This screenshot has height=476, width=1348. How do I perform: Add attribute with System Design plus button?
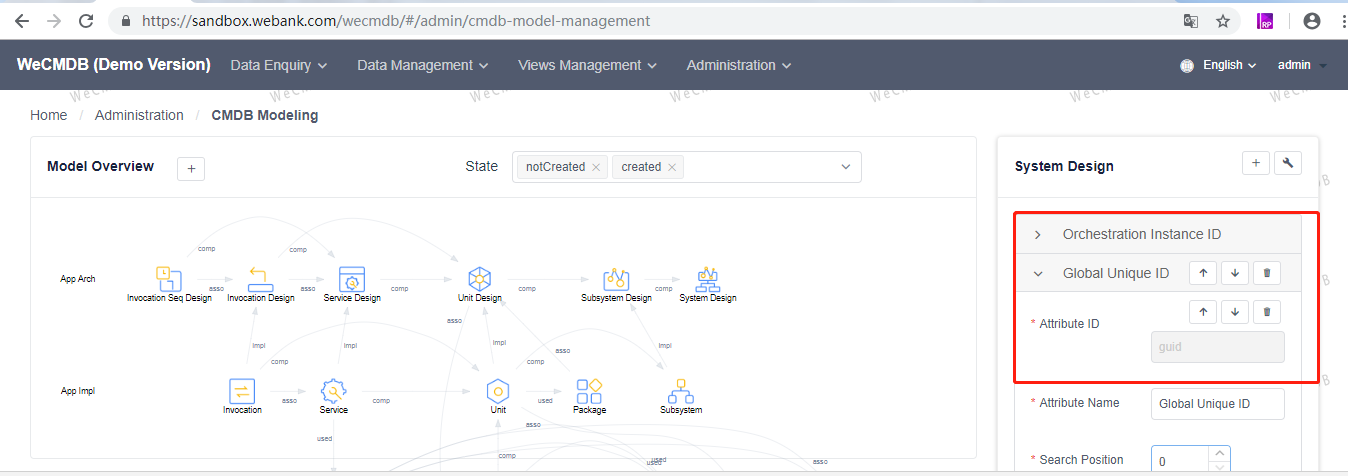pos(1255,163)
